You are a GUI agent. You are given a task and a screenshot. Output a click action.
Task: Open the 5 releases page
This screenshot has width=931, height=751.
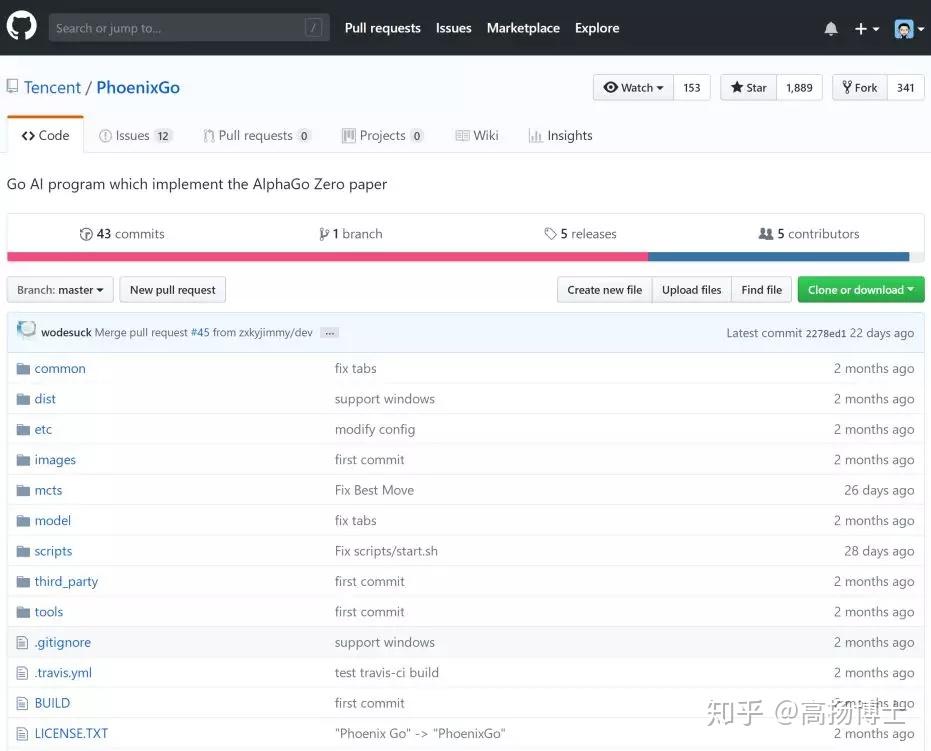coord(581,234)
